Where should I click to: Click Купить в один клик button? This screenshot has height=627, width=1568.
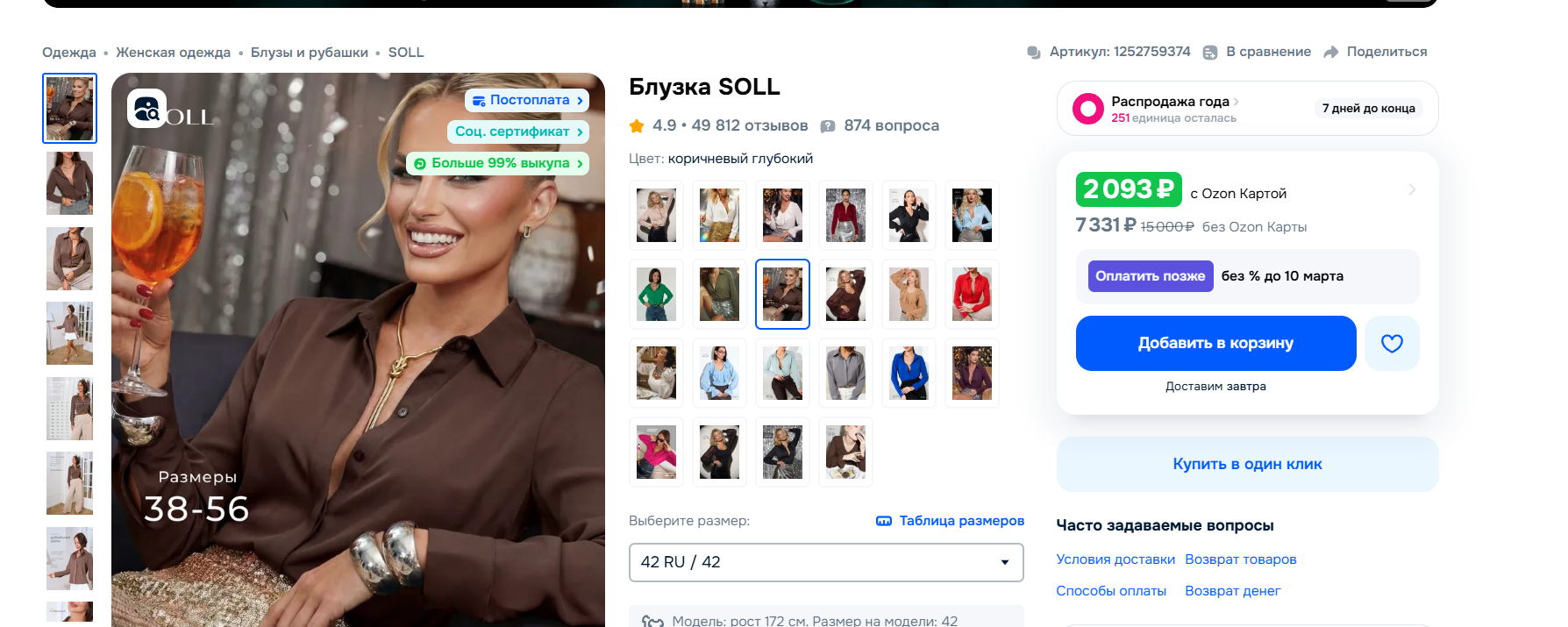(1247, 464)
